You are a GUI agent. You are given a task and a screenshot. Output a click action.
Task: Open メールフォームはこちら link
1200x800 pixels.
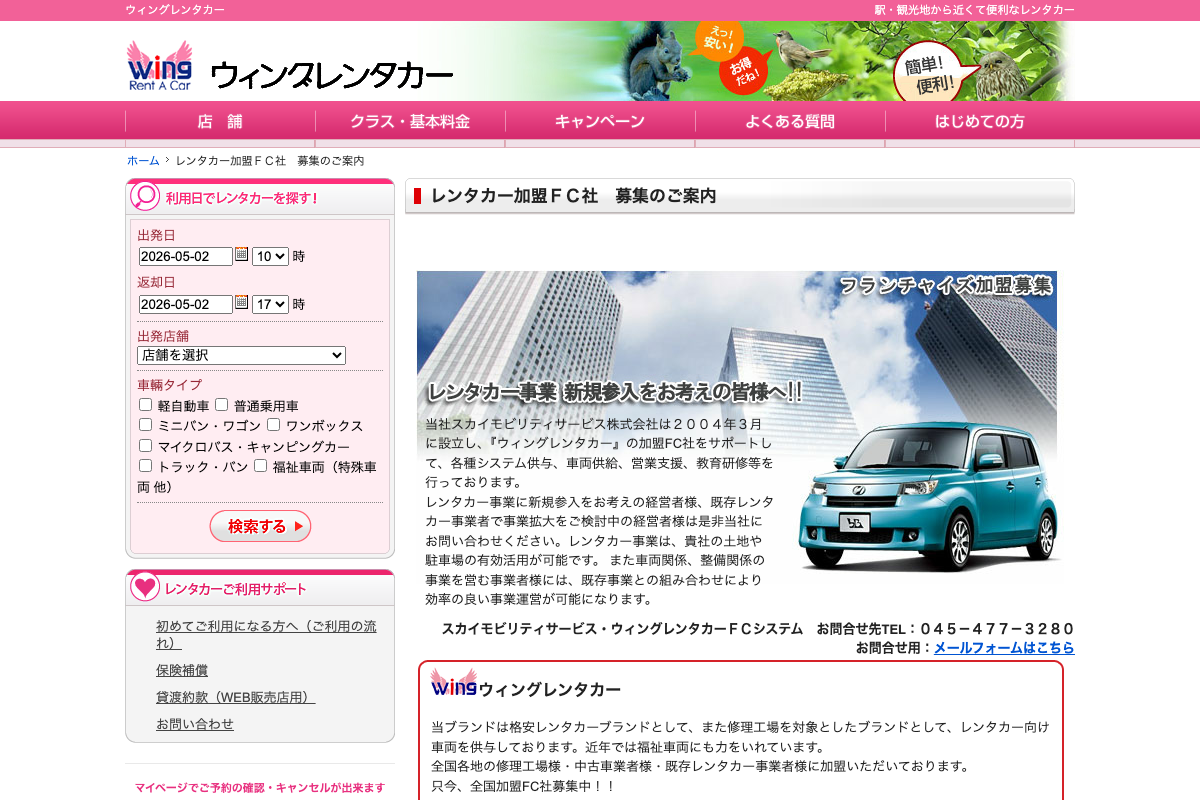(1004, 648)
